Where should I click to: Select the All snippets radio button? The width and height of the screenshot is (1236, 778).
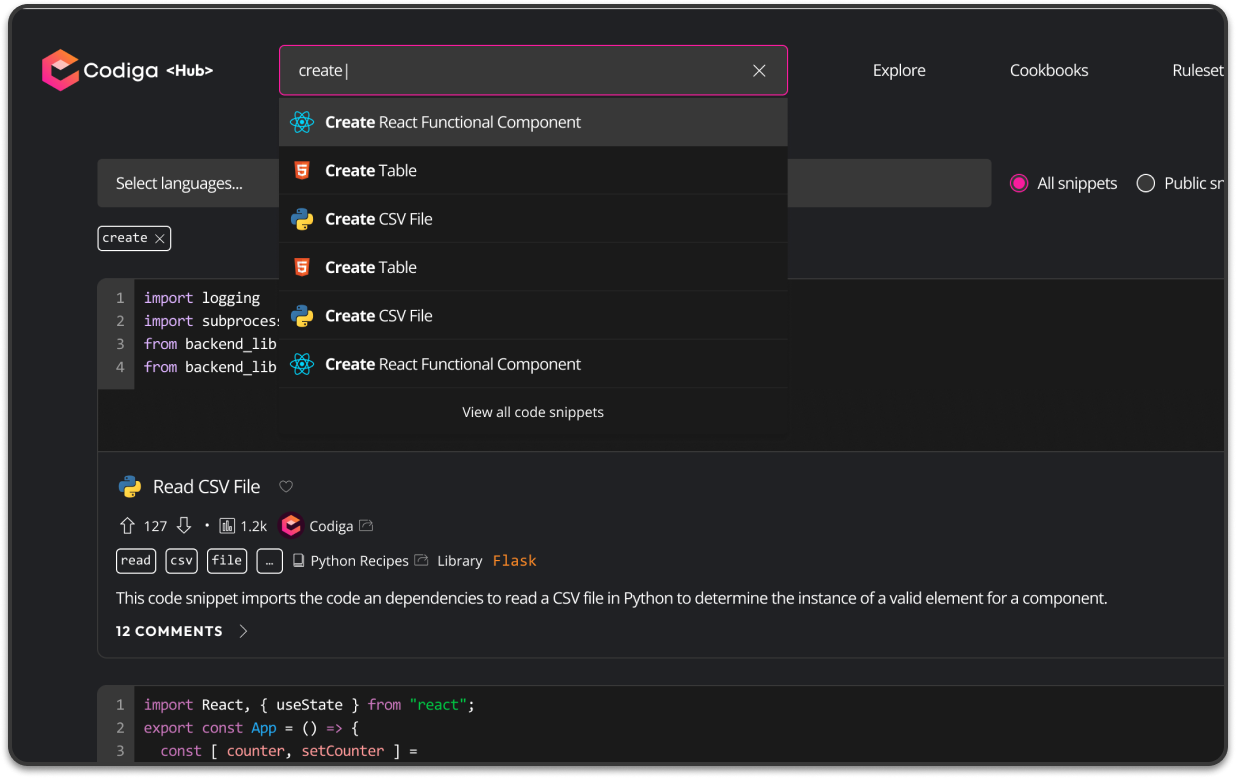(x=1019, y=183)
